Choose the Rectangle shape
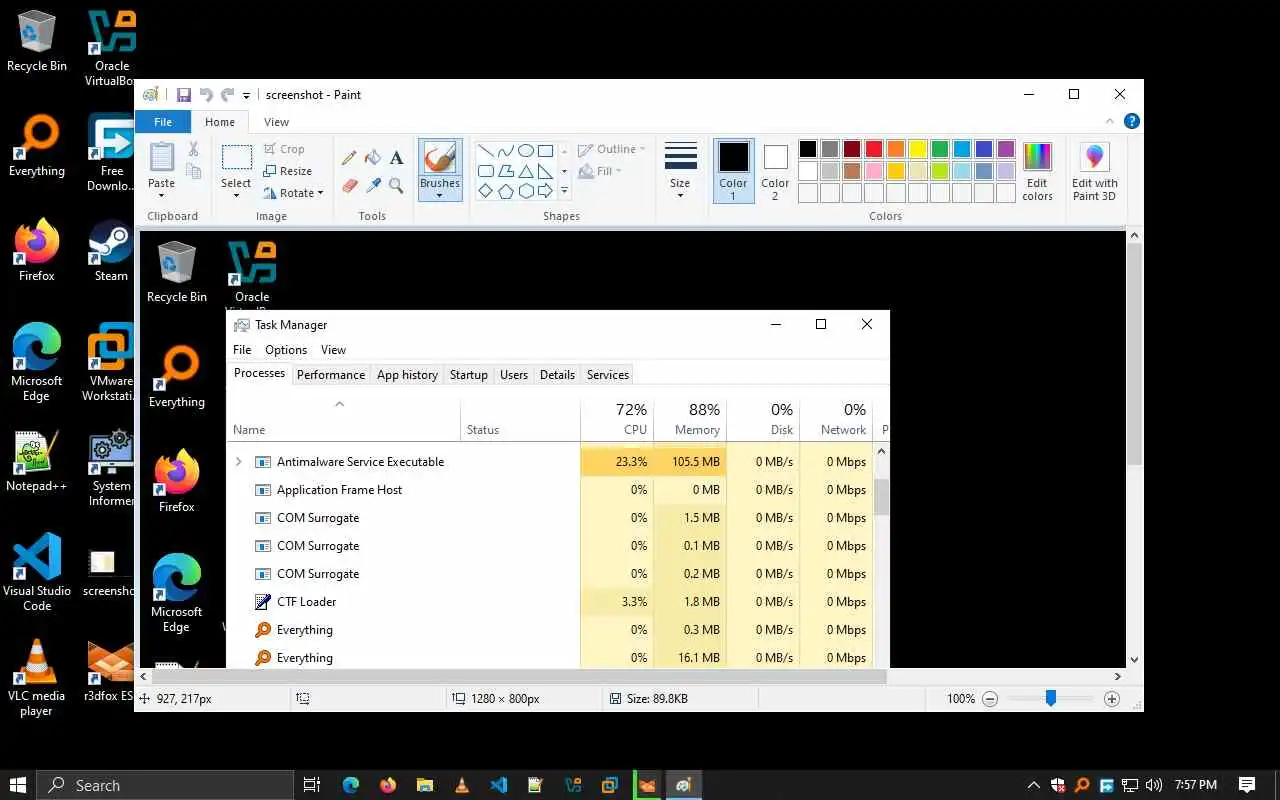 (x=545, y=151)
